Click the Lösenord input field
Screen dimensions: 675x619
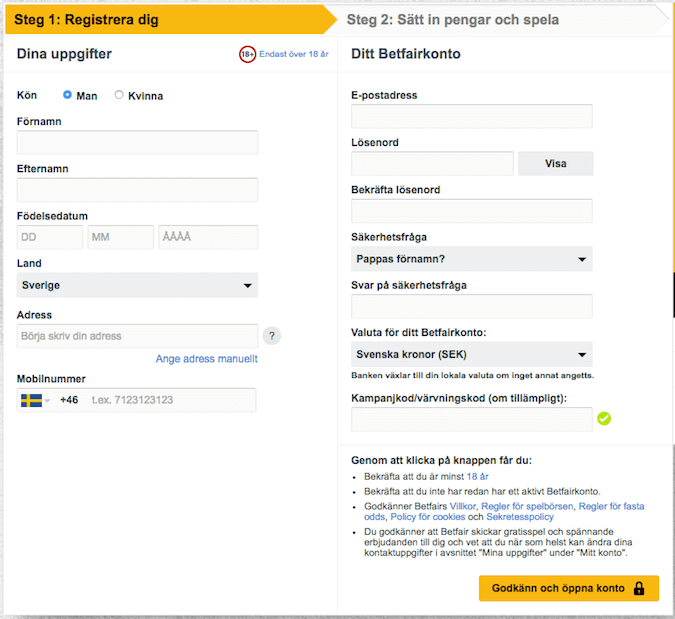click(x=432, y=164)
